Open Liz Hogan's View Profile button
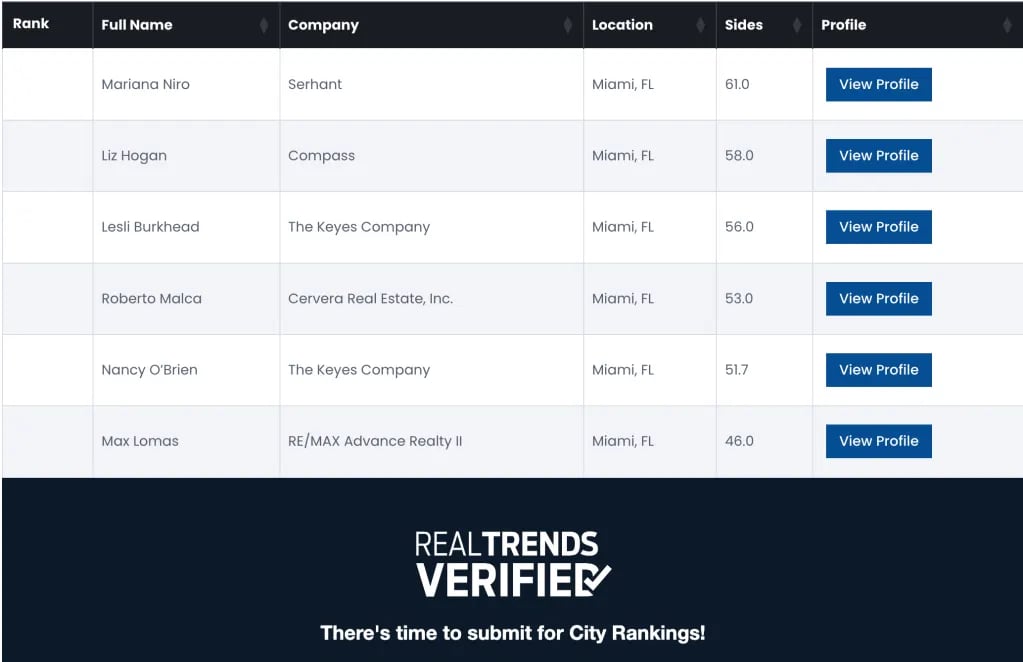 pos(878,155)
